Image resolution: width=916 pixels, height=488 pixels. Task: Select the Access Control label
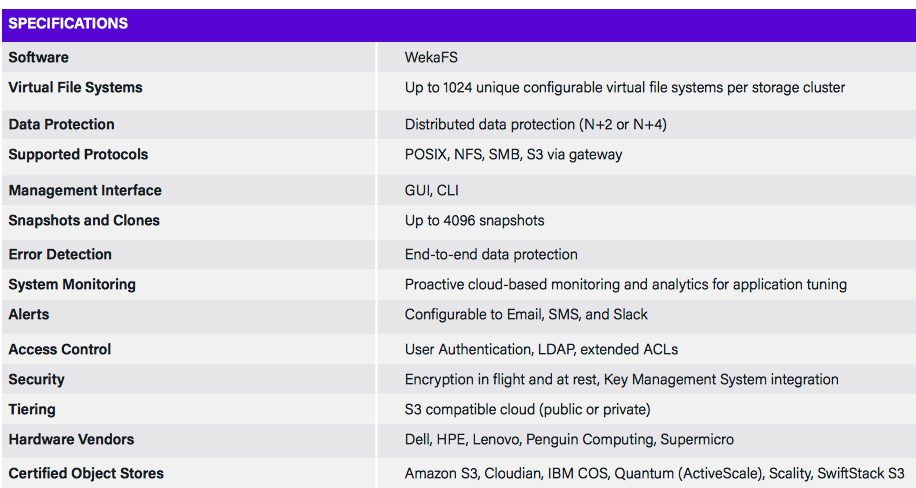(x=60, y=349)
